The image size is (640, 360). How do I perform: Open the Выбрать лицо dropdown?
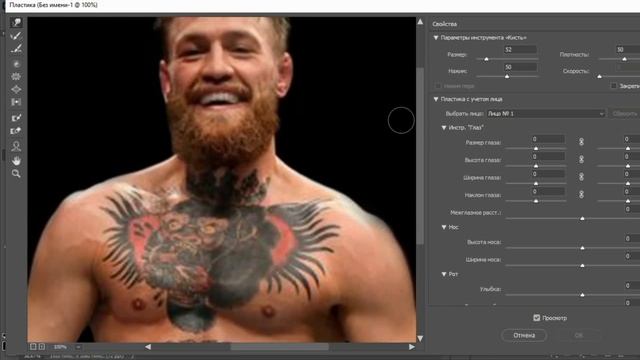click(x=546, y=113)
